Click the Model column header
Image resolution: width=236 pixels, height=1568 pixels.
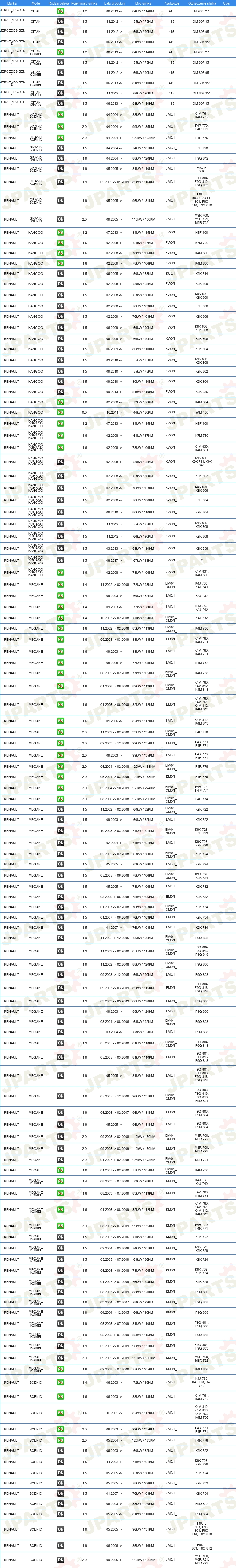pyautogui.click(x=36, y=3)
